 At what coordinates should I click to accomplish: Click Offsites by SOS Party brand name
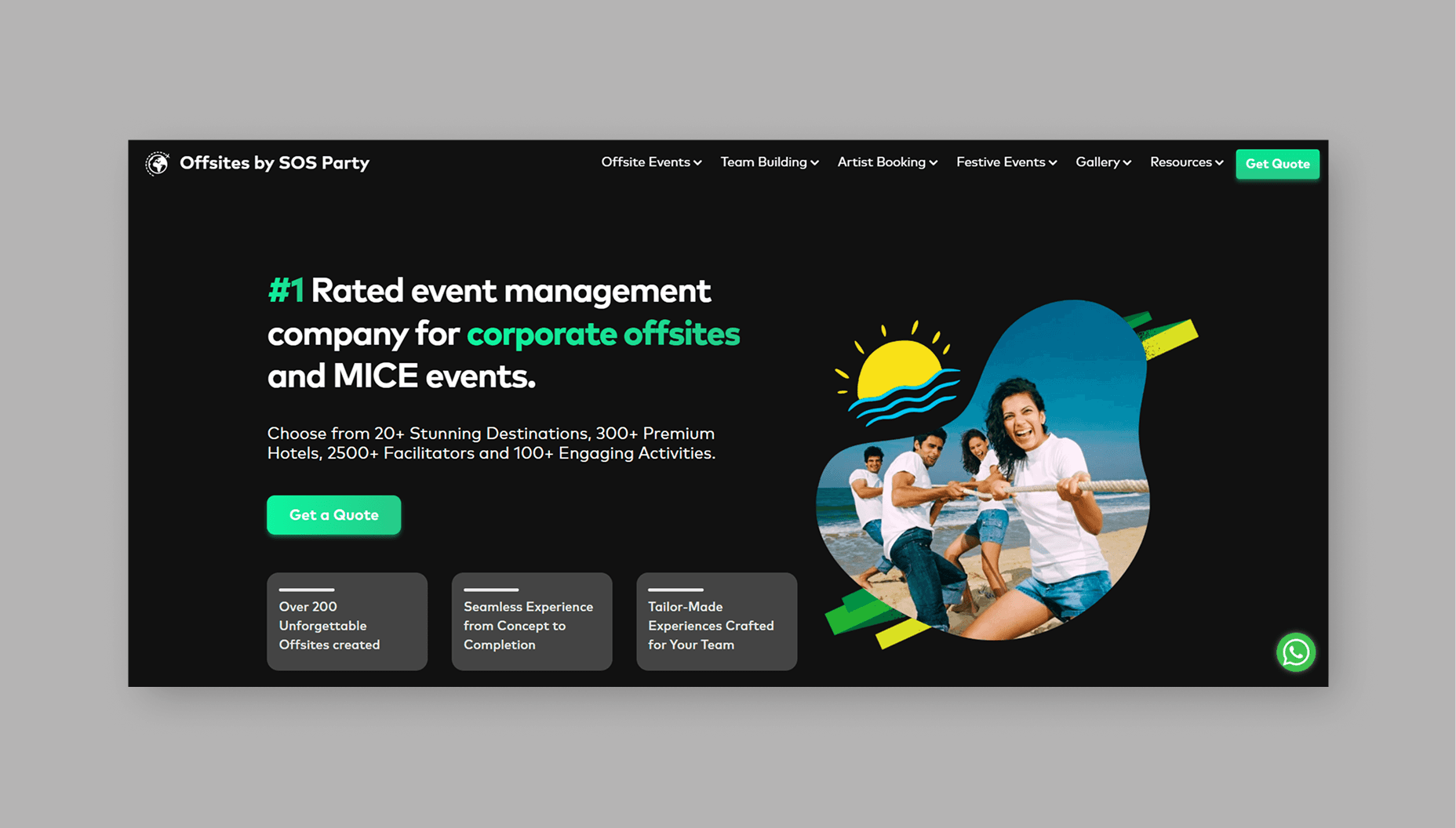click(x=275, y=163)
